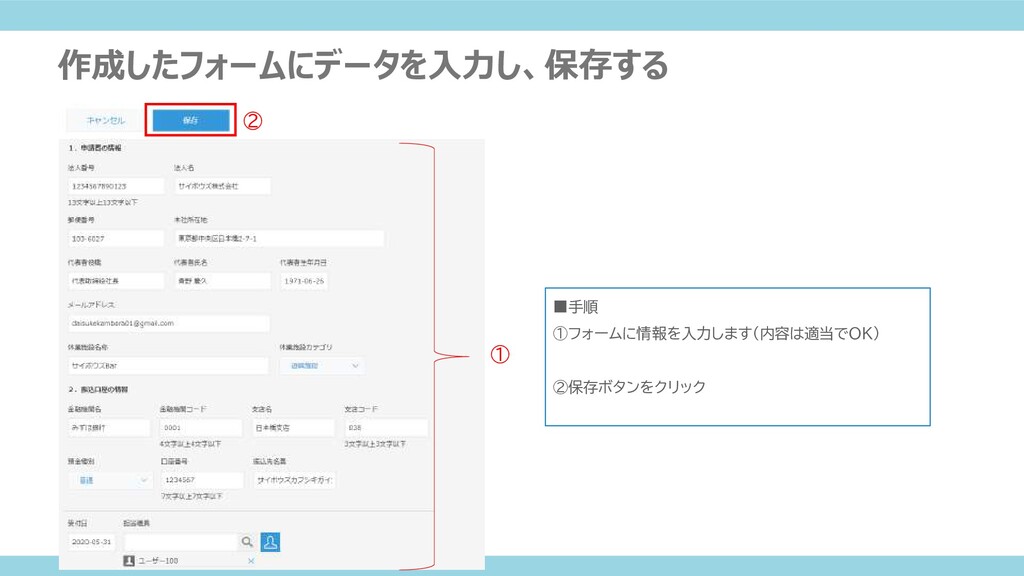Click the 休業施設名称 field with サイボウズBar
Screen dimensions: 1024x576
click(x=168, y=366)
